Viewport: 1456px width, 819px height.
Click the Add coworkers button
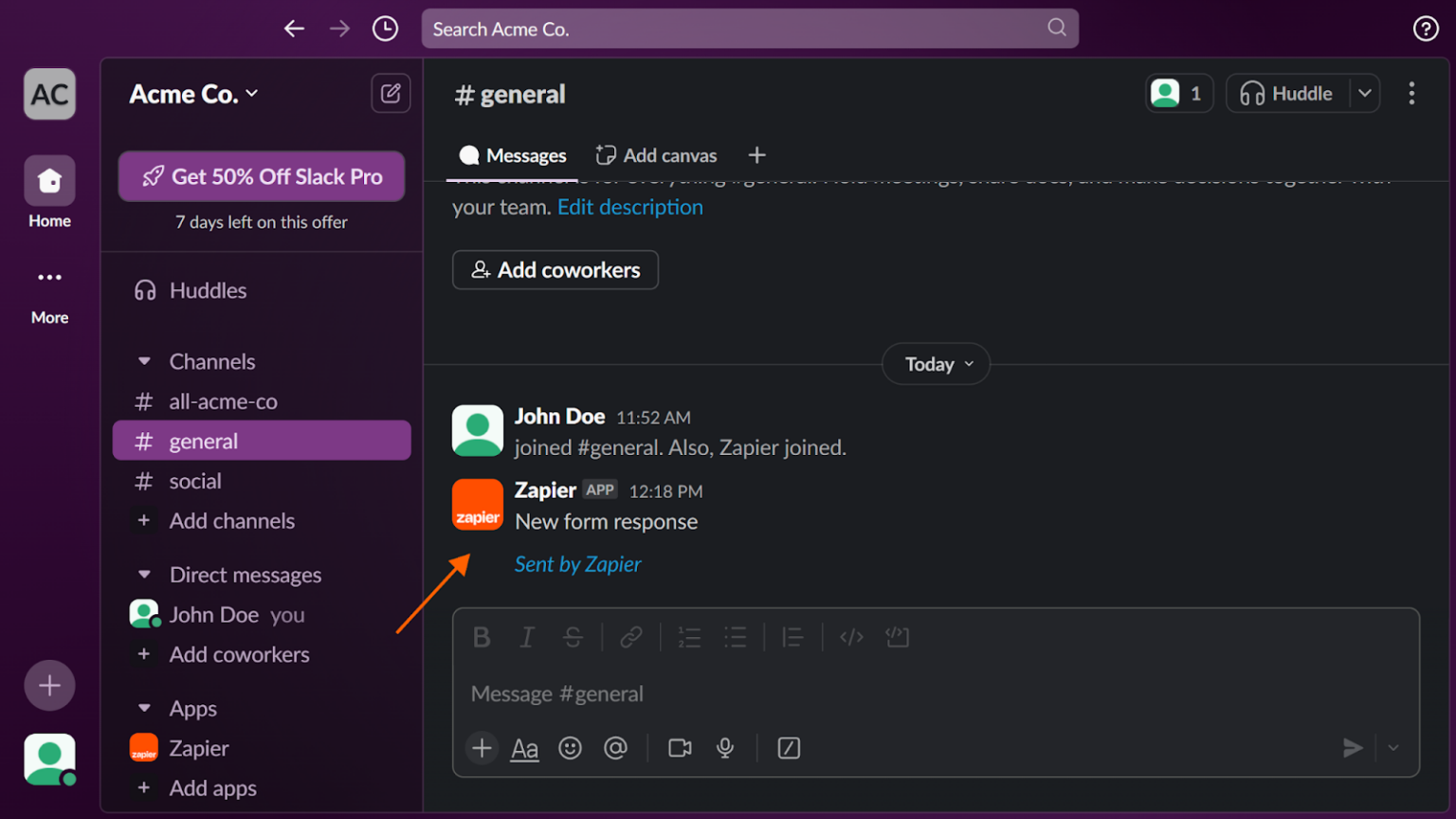[x=555, y=269]
